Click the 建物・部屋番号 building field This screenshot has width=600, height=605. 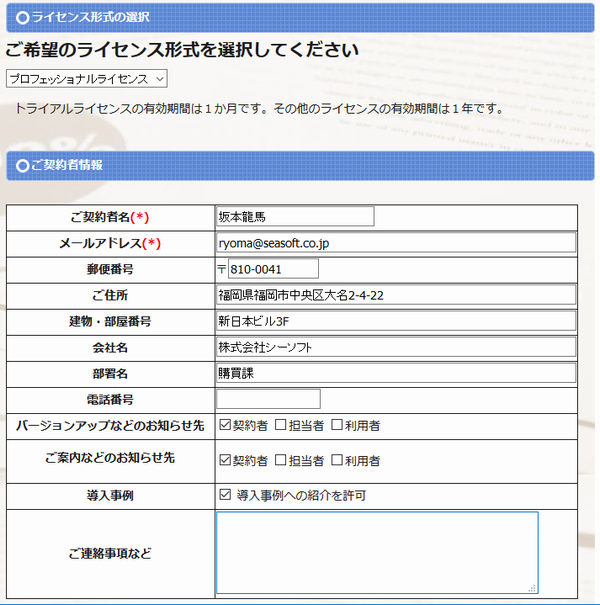[x=395, y=321]
